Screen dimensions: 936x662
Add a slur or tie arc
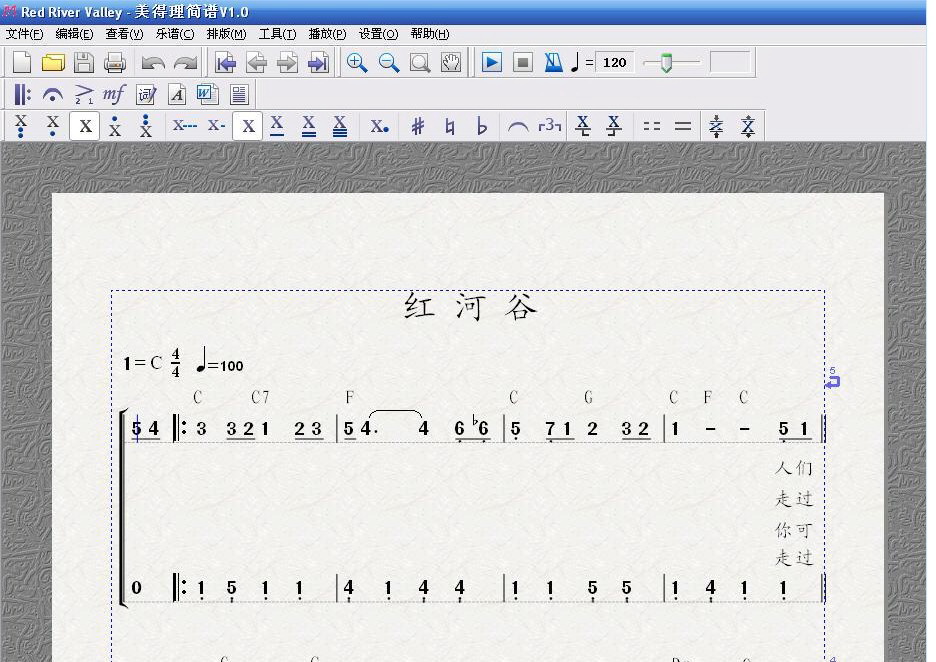518,126
